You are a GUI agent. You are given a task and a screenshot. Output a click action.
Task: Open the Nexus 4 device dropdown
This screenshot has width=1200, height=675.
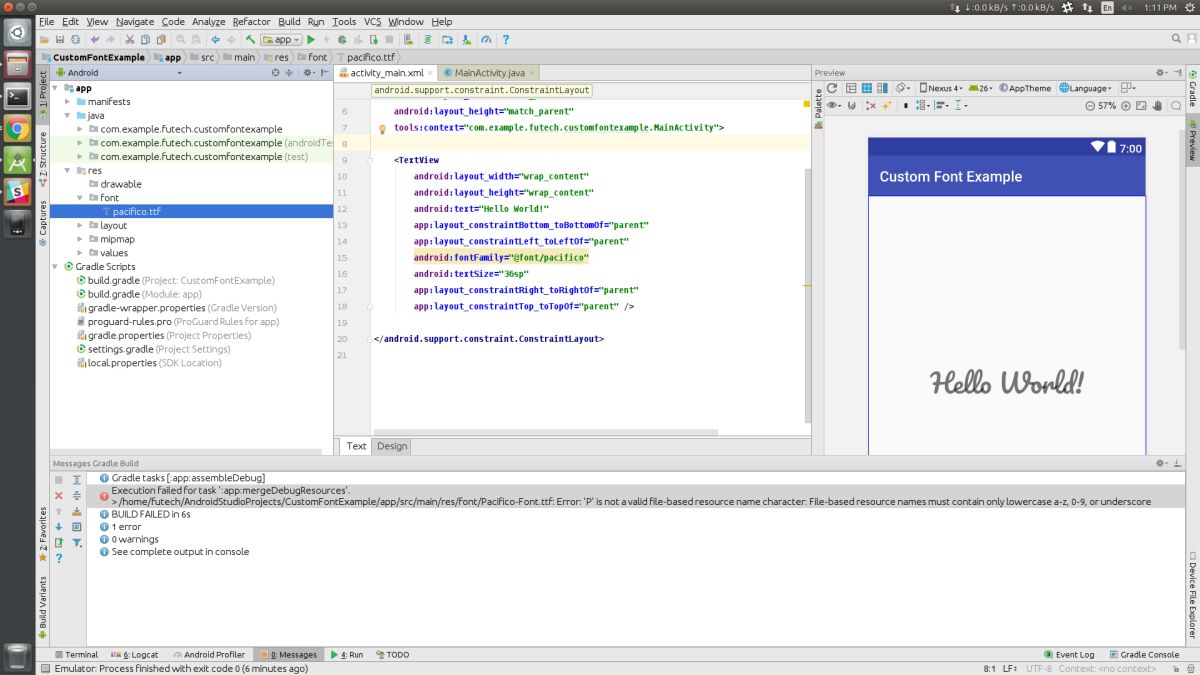point(941,88)
